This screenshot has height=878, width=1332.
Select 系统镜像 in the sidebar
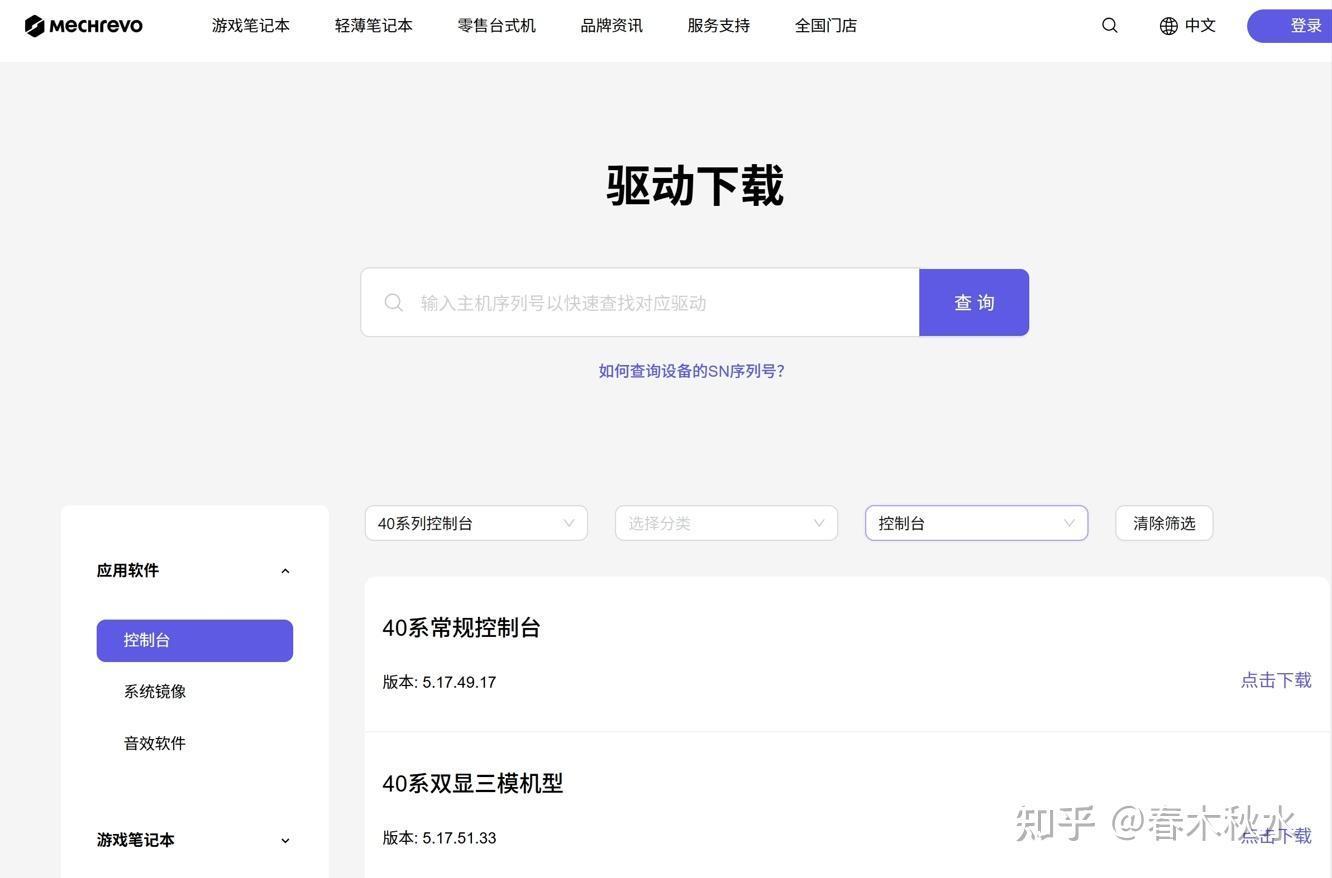pyautogui.click(x=155, y=691)
